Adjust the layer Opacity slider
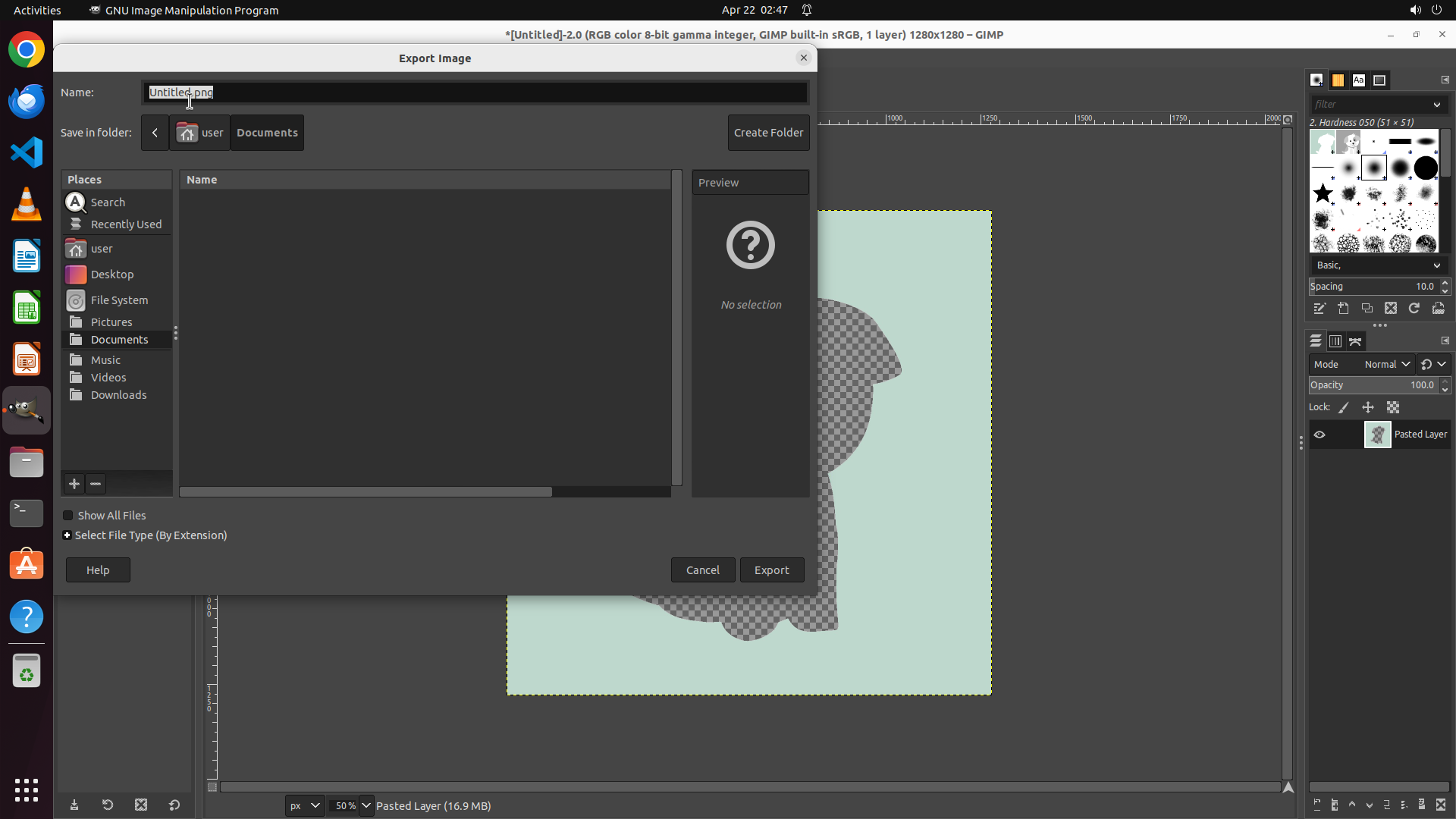 1372,385
